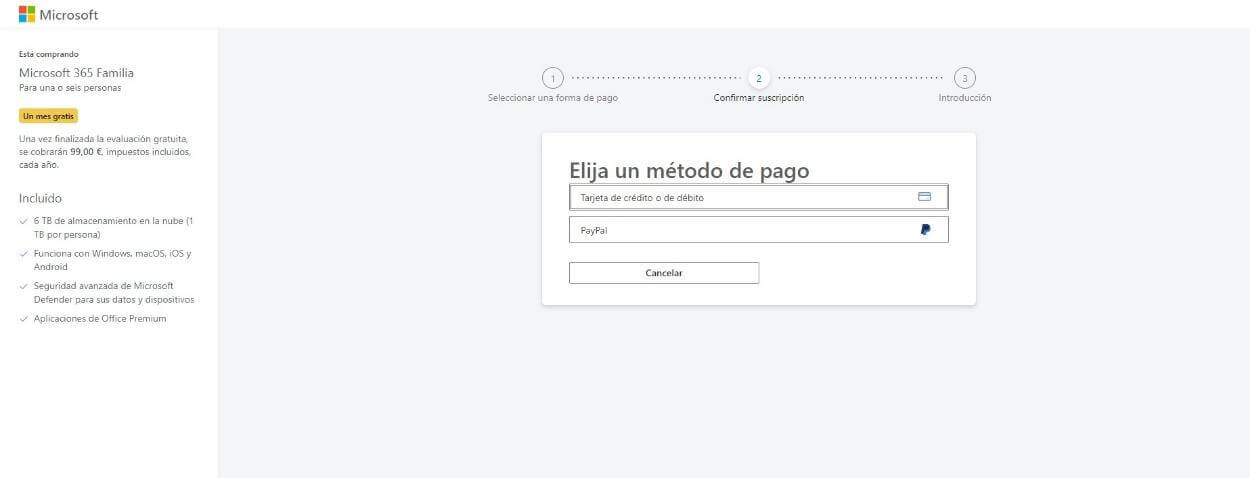Click checkmark beside Office Premium item
This screenshot has height=478, width=1250.
tap(24, 319)
